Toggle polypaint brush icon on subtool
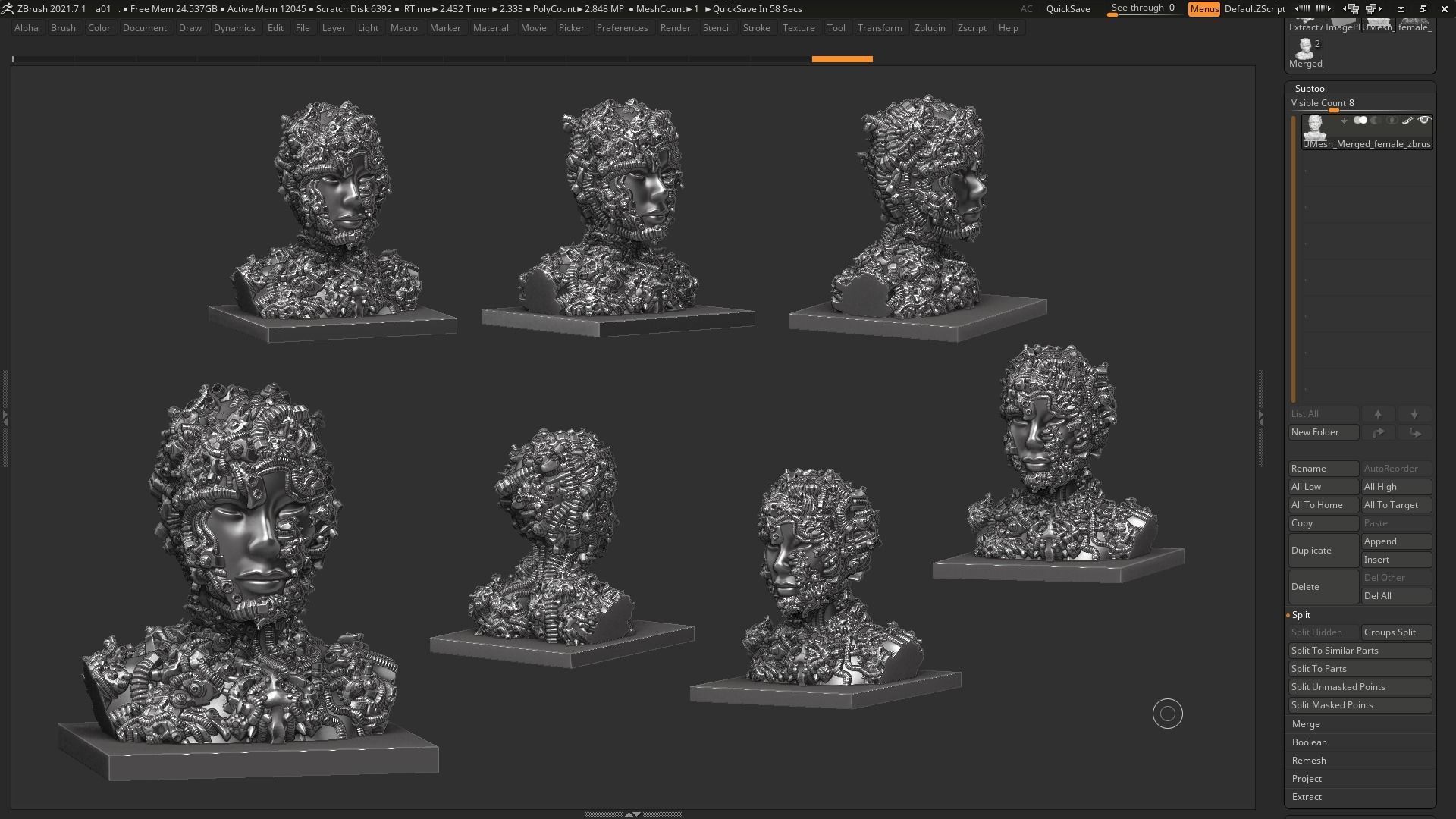The image size is (1456, 819). (1407, 120)
